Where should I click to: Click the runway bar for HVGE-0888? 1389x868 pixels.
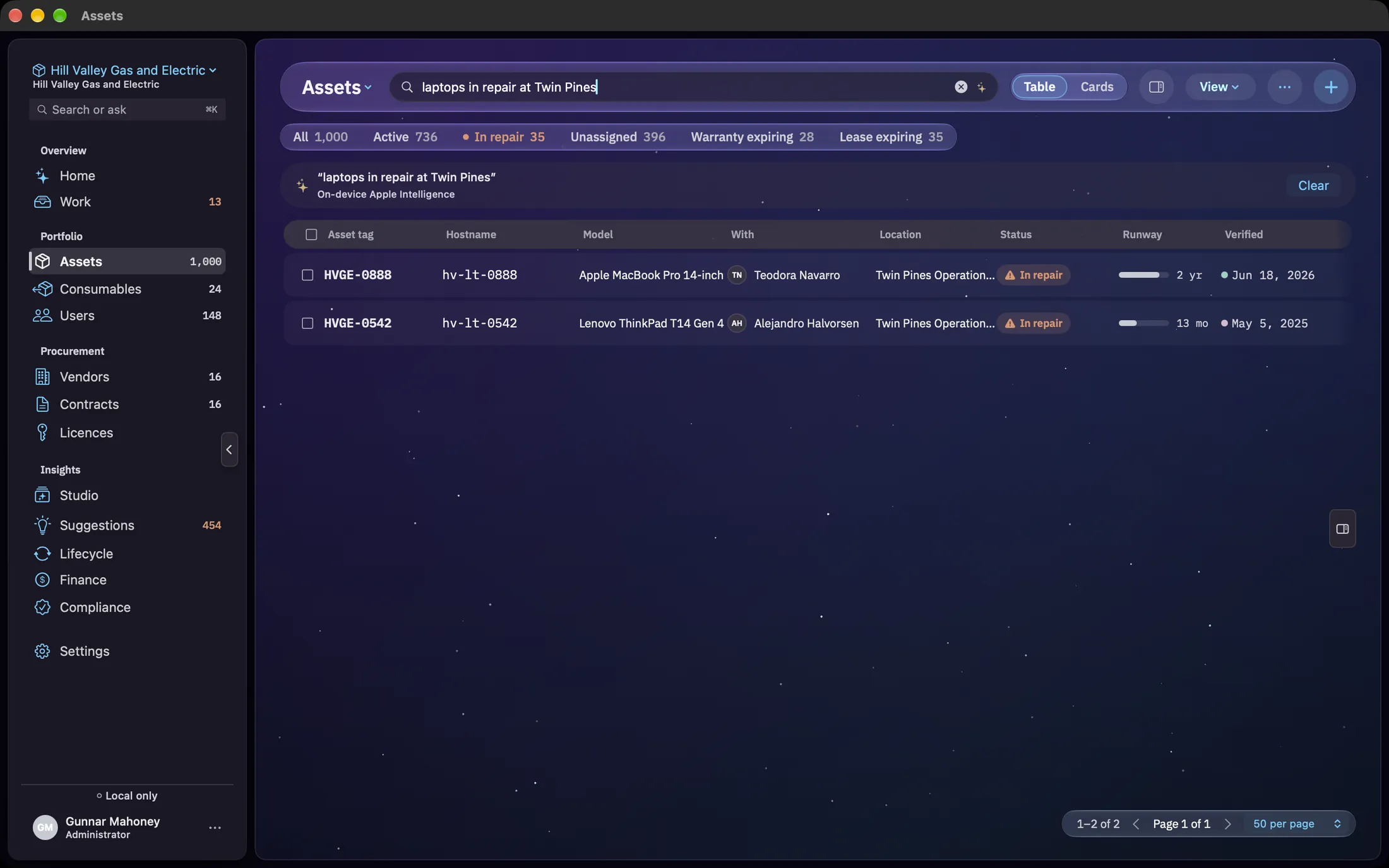pos(1143,275)
